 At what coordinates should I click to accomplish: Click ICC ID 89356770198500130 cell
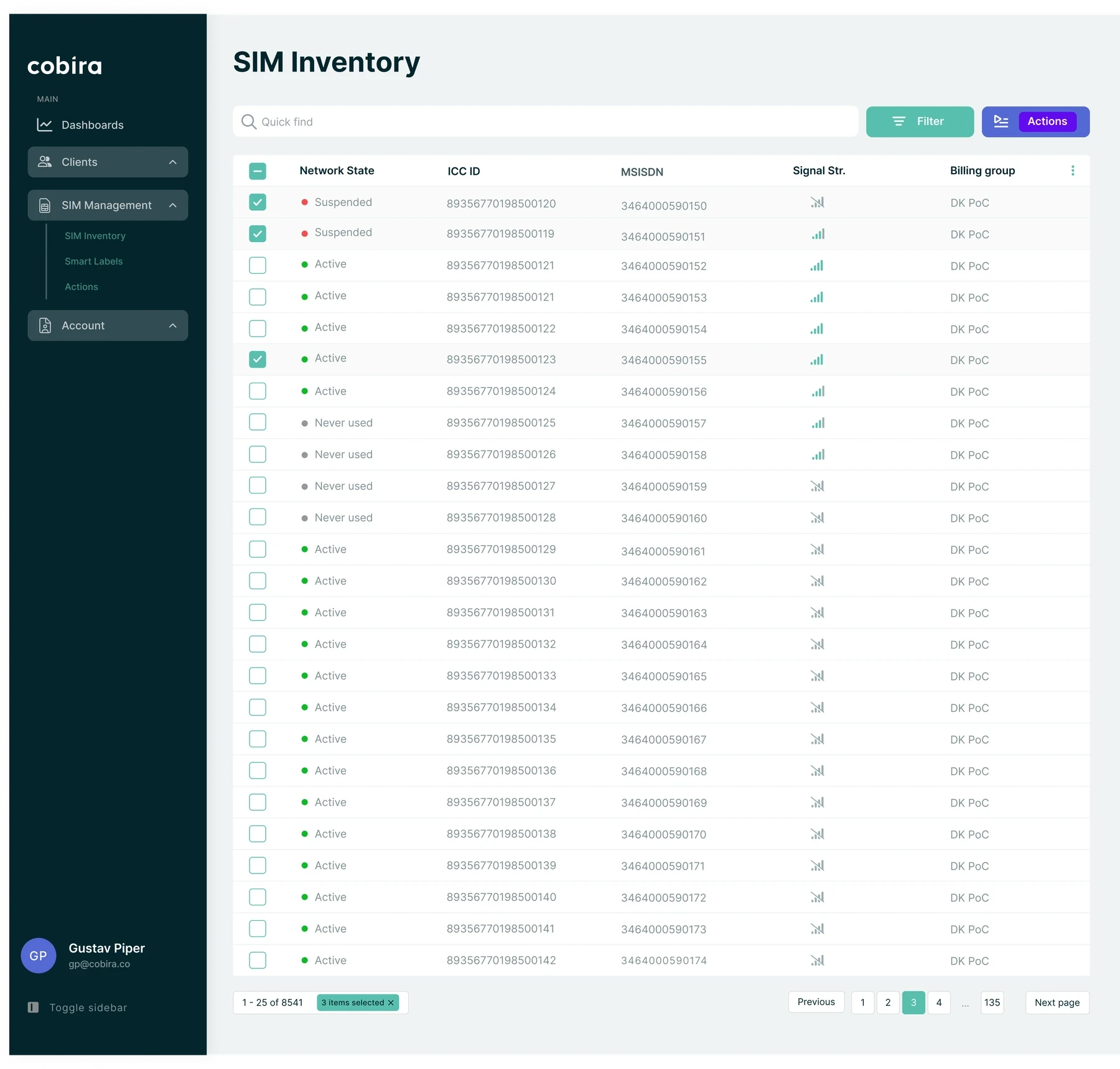pos(502,581)
